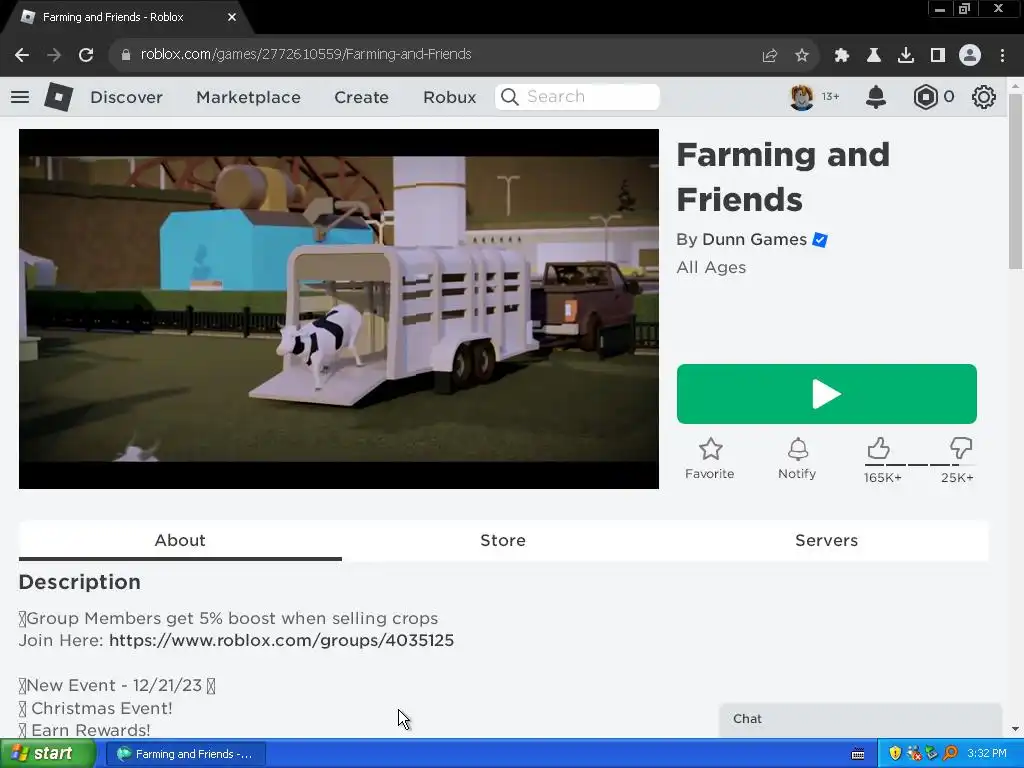Open the user avatar profile picture
The height and width of the screenshot is (768, 1024).
tap(802, 97)
